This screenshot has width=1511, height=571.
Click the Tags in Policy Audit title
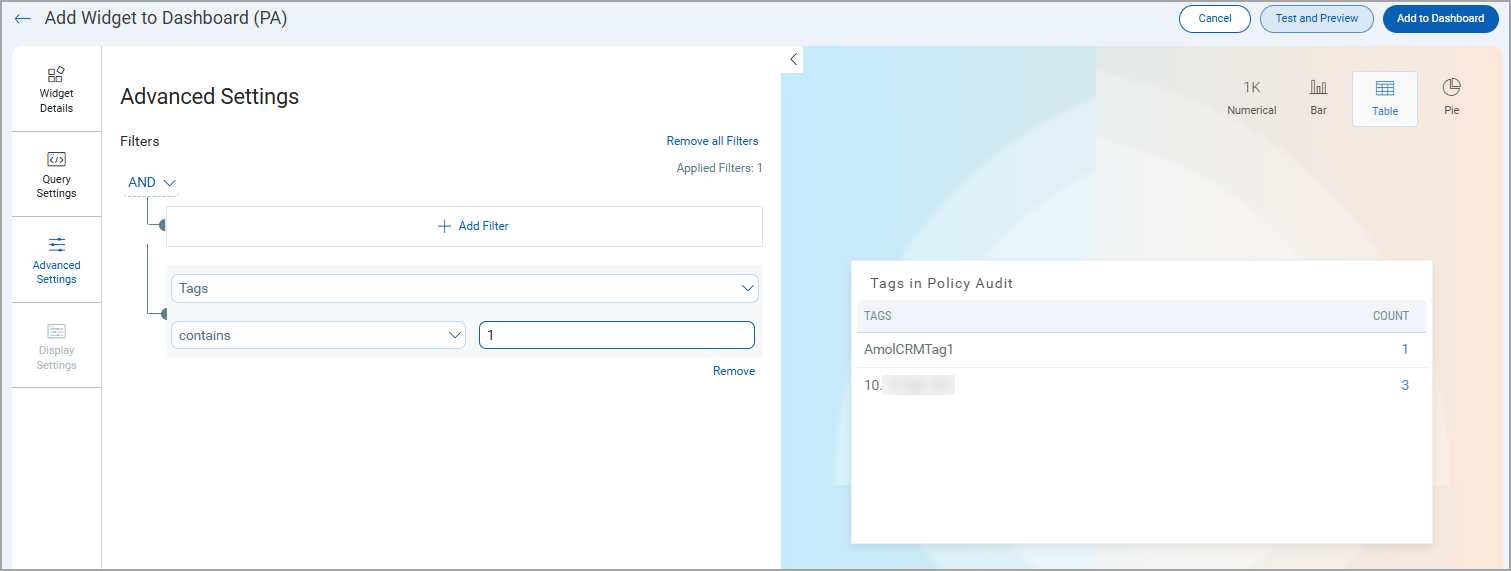click(941, 284)
